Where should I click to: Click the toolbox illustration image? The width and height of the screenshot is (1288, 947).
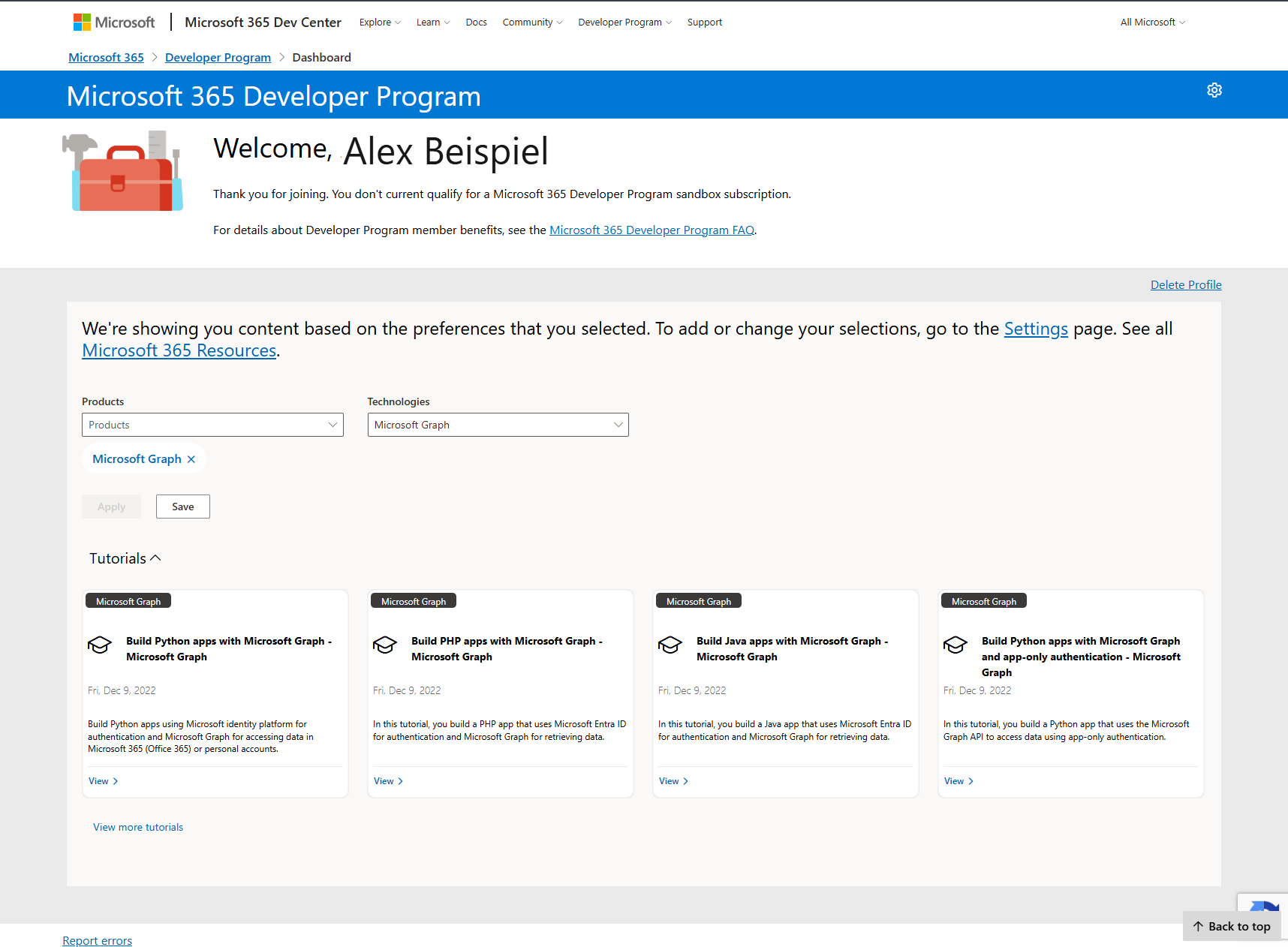(123, 172)
